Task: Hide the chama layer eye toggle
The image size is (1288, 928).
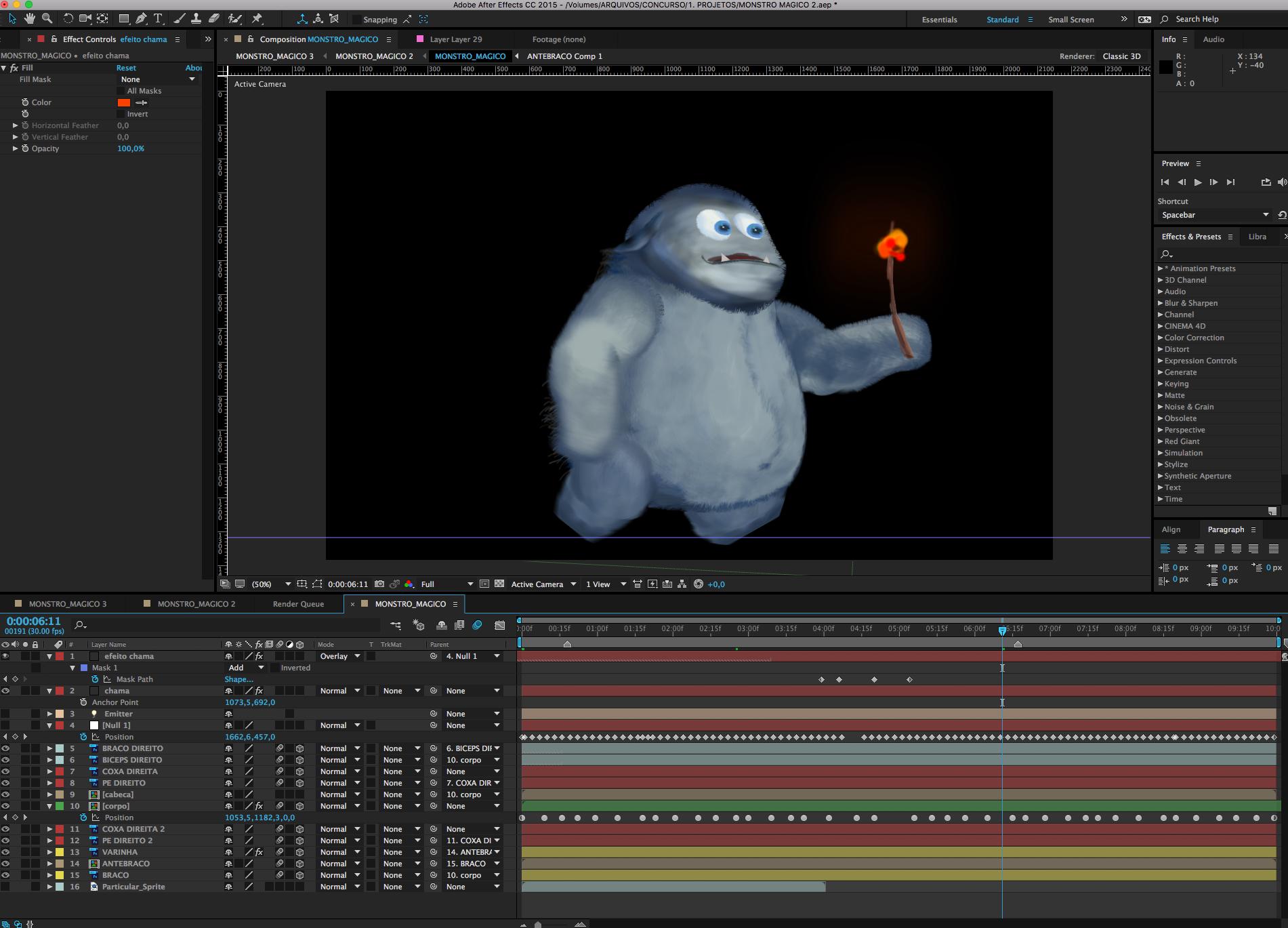Action: [5, 691]
